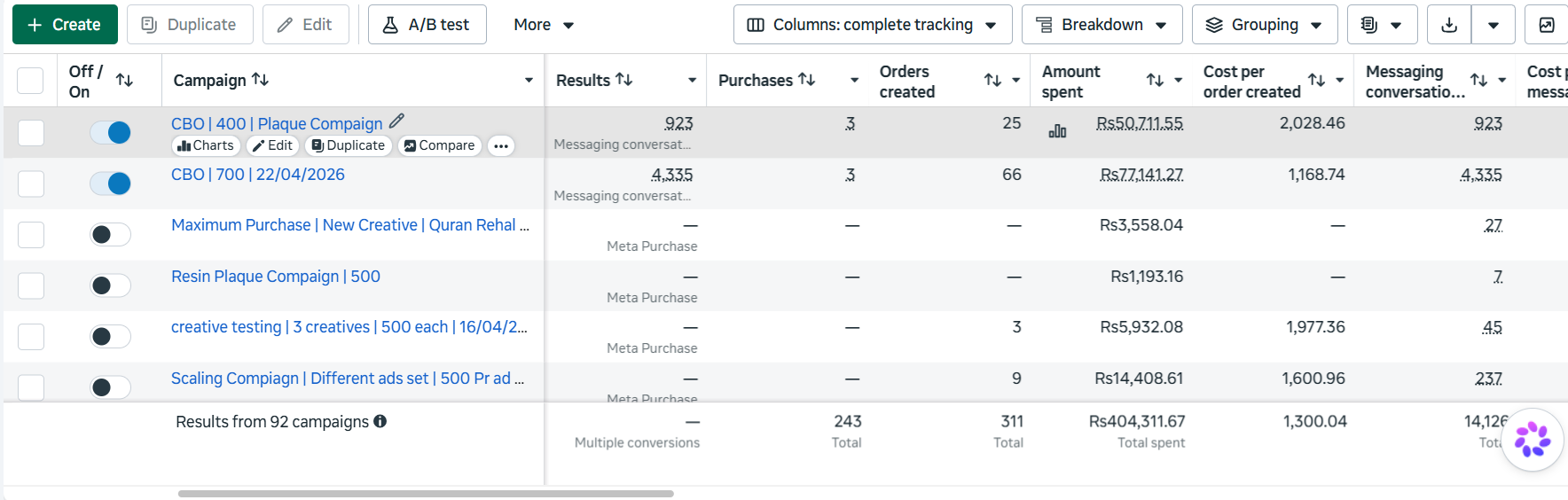Click the Duplicate toolbar button
The width and height of the screenshot is (1568, 500).
[190, 25]
